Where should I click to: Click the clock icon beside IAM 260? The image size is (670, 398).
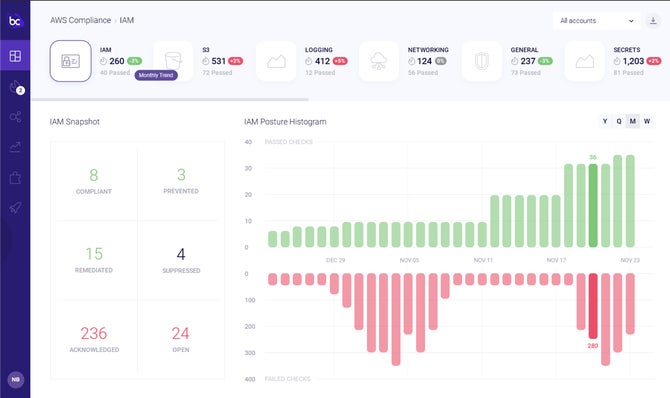point(103,61)
